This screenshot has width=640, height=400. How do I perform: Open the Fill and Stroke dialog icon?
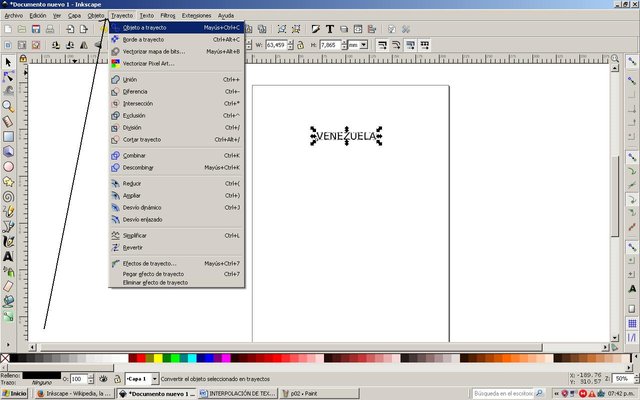316,29
